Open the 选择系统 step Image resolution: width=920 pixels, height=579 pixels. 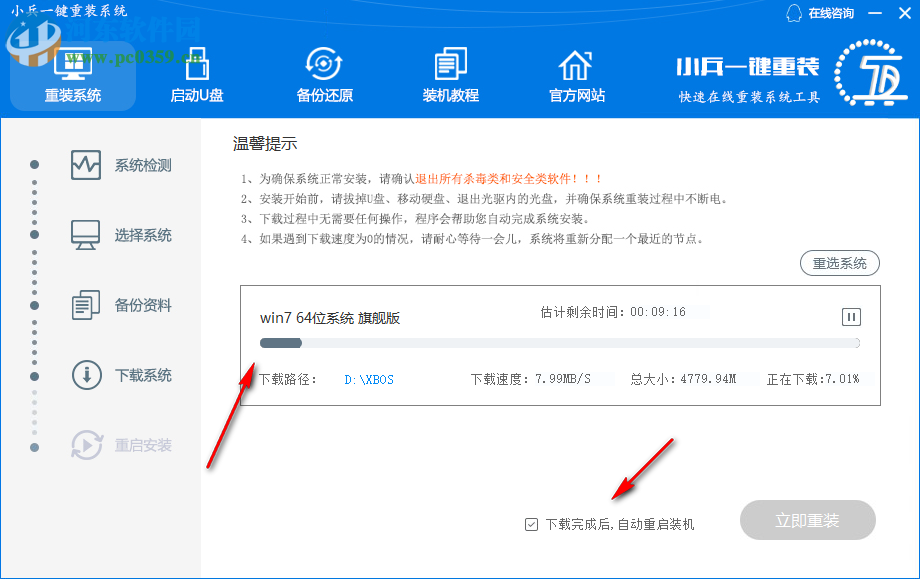pyautogui.click(x=132, y=234)
